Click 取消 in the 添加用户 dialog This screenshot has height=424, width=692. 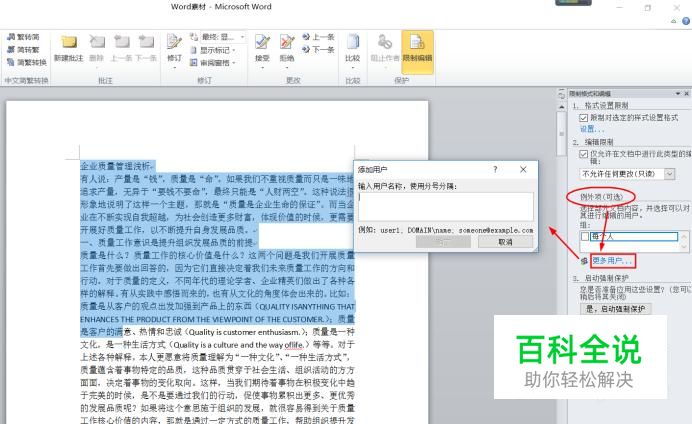[x=505, y=242]
